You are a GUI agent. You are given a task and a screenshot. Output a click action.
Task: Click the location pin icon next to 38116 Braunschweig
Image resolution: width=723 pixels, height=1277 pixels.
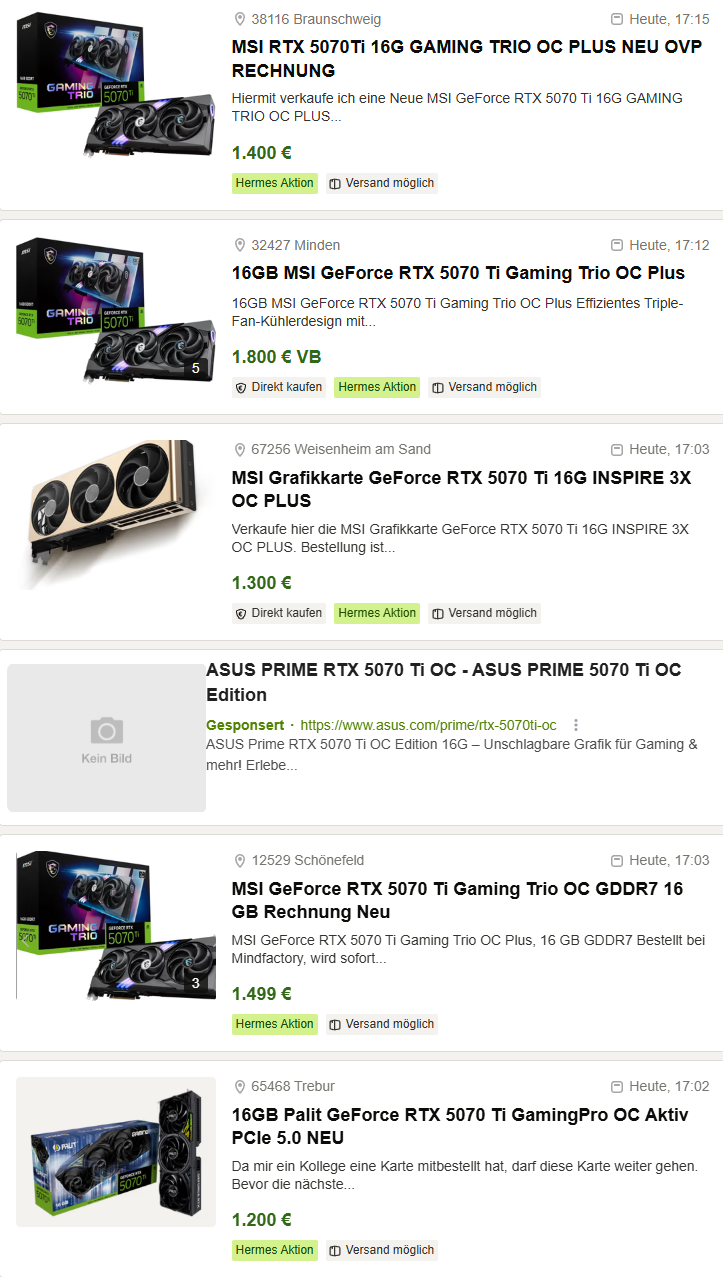point(239,19)
